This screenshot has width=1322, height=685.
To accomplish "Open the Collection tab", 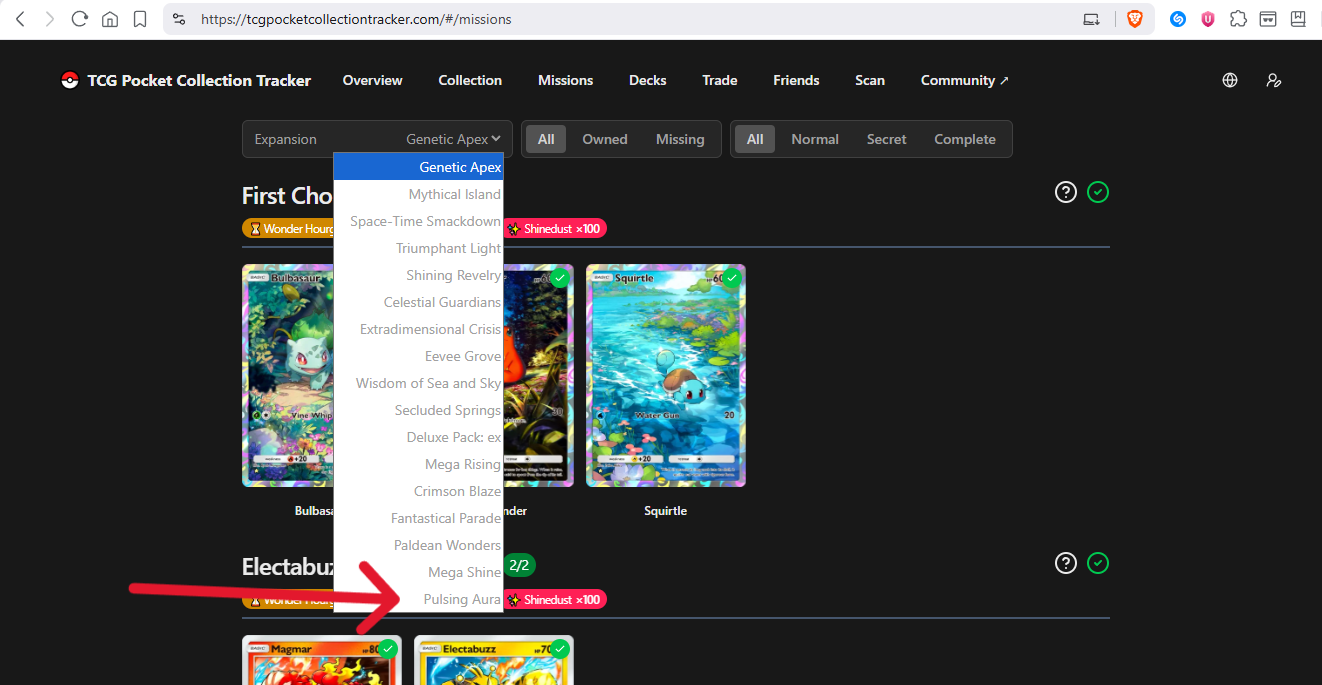I will (470, 80).
